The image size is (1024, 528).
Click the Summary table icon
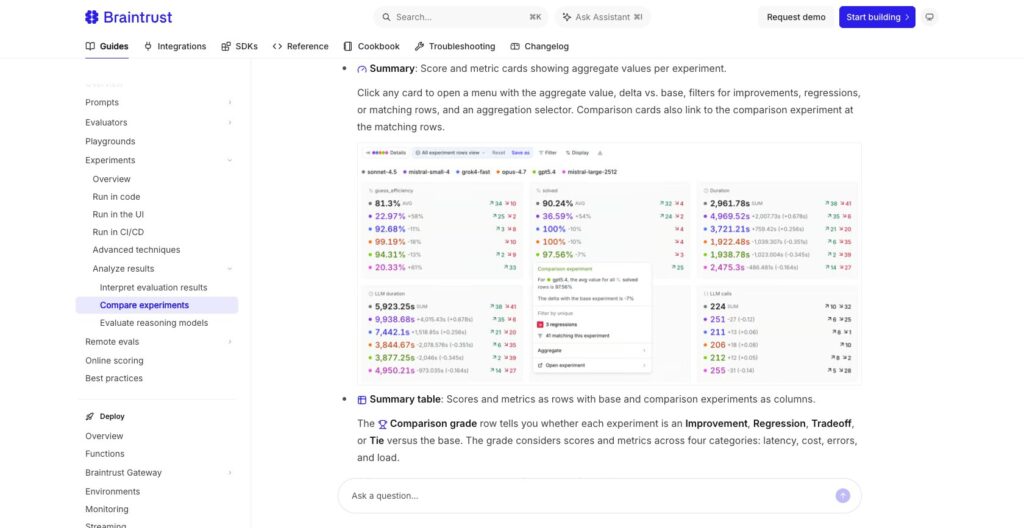coord(362,399)
